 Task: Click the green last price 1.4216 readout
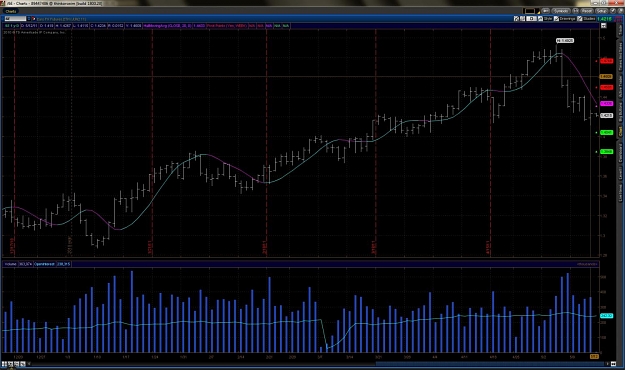point(605,19)
